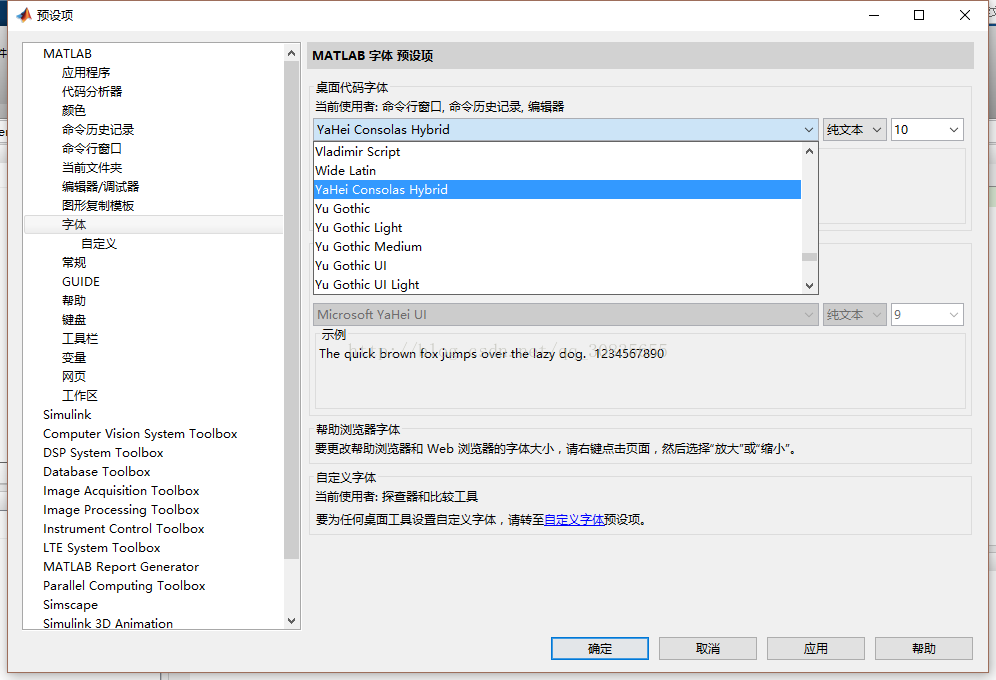Select Parallel Computing Toolbox

(x=124, y=586)
